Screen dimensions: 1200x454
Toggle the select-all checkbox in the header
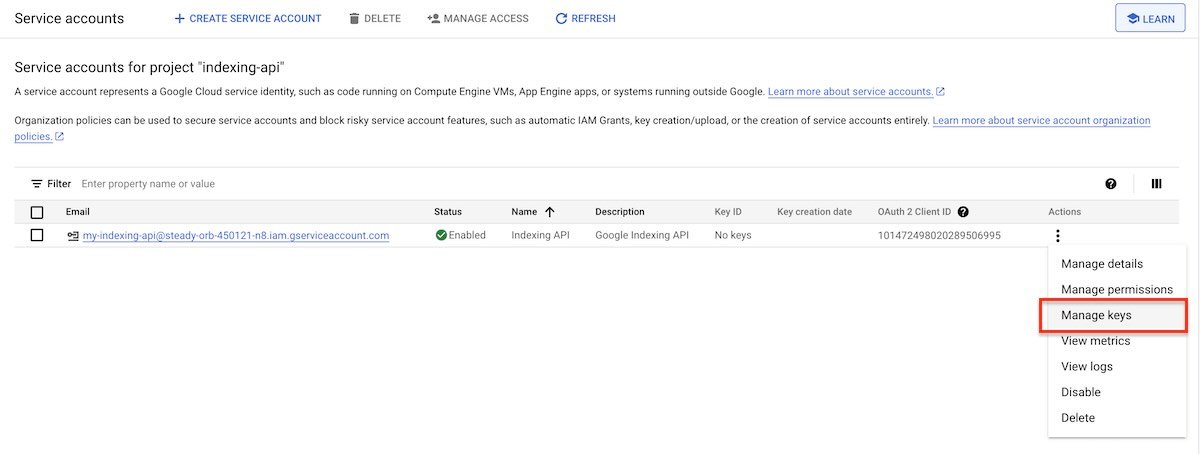(x=37, y=212)
